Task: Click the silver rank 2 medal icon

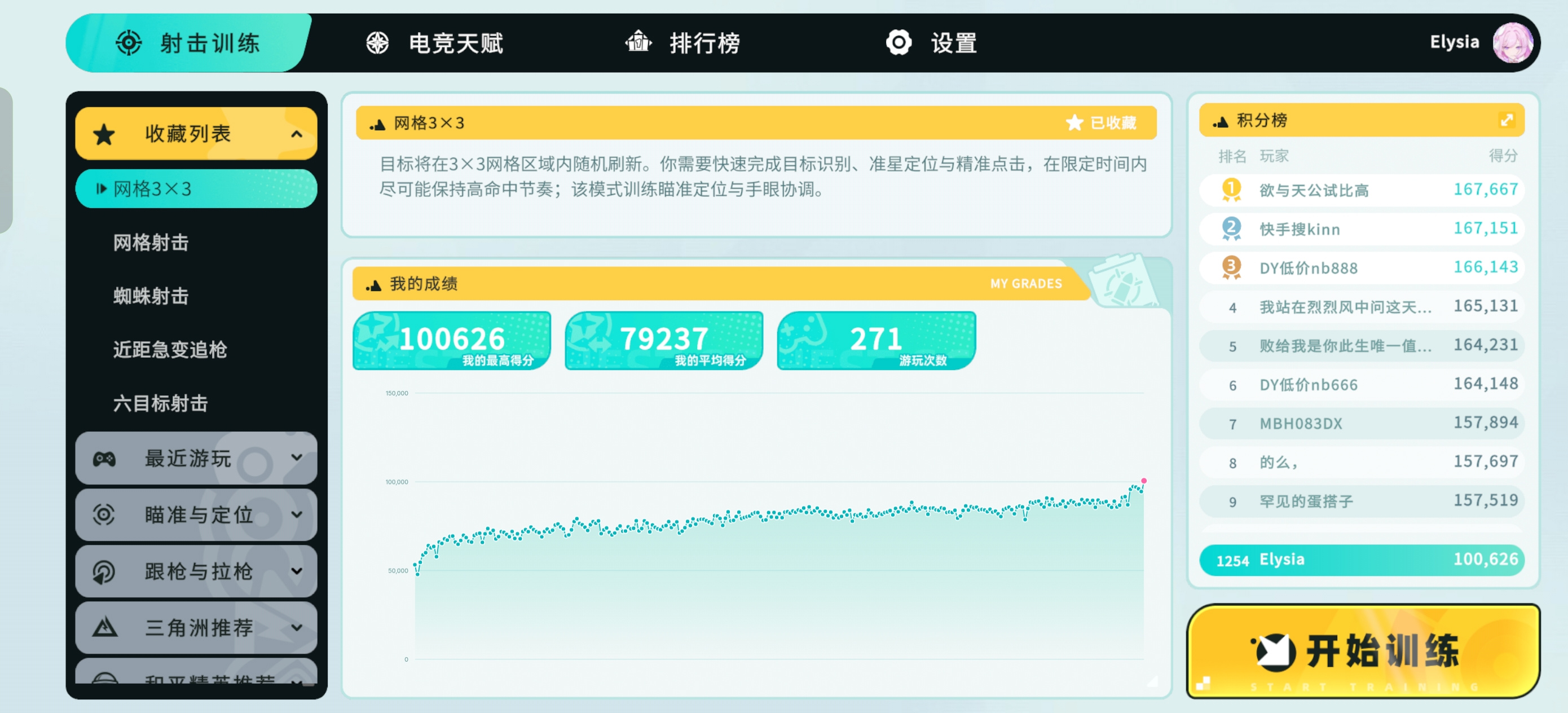Action: pos(1231,228)
